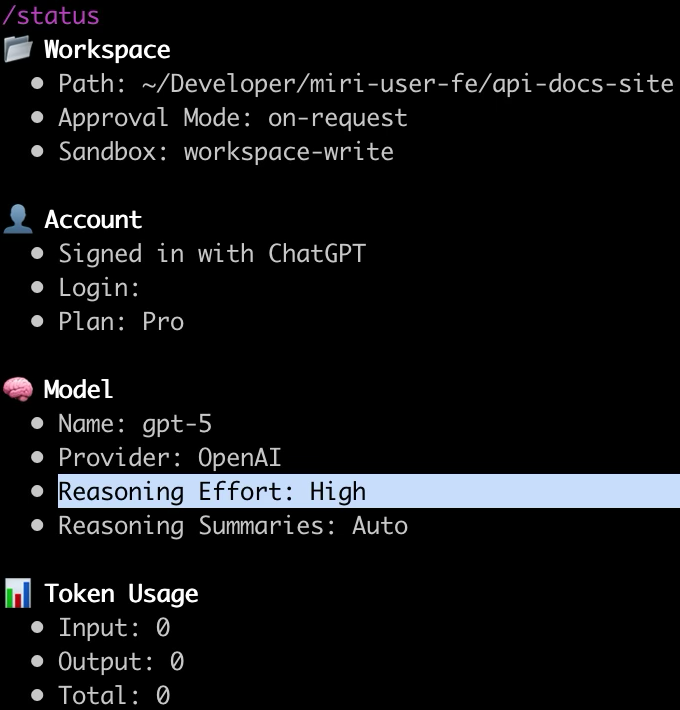The image size is (680, 710).
Task: Click the Sandbox: workspace-write line
Action: pyautogui.click(x=226, y=152)
